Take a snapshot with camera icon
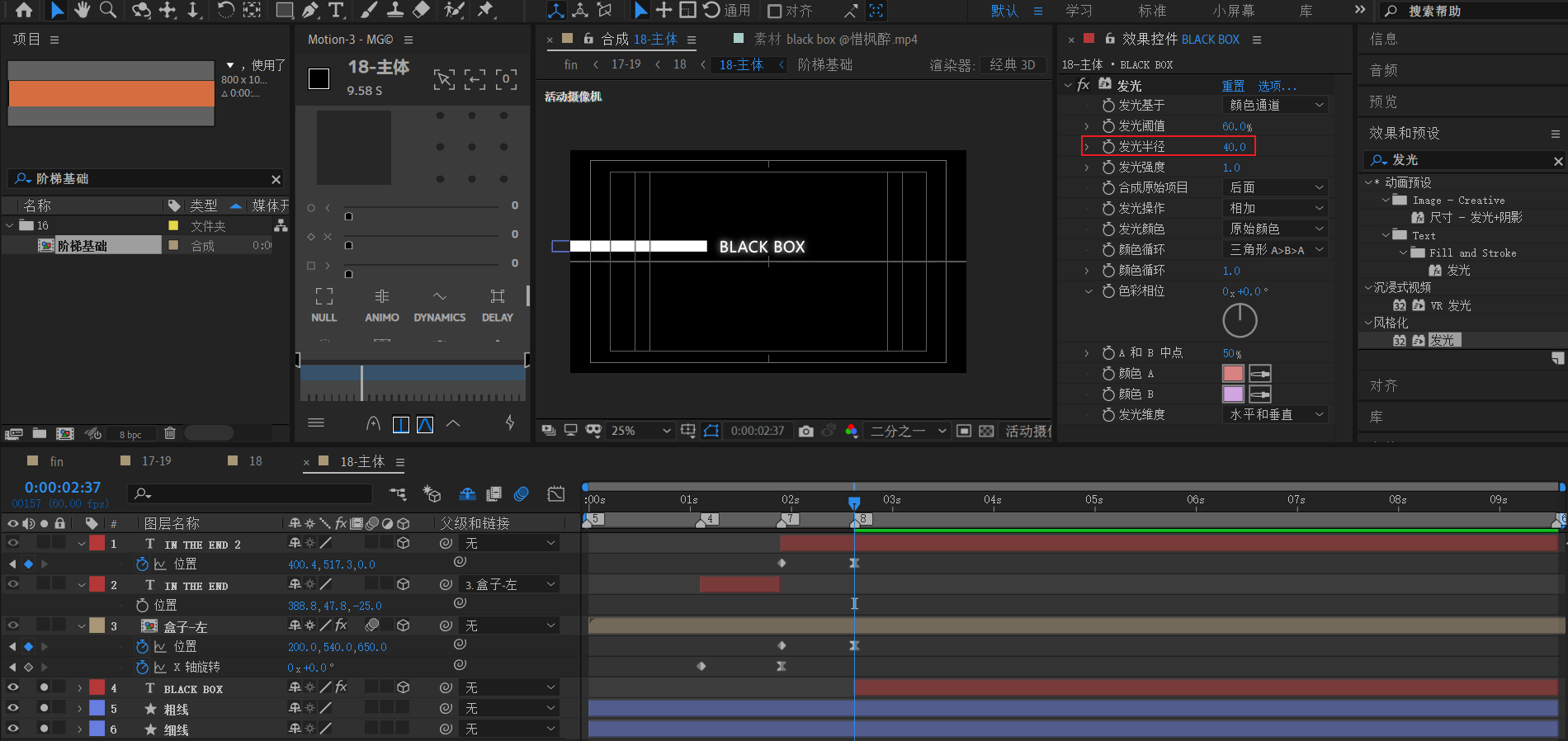This screenshot has height=741, width=1568. tap(806, 431)
